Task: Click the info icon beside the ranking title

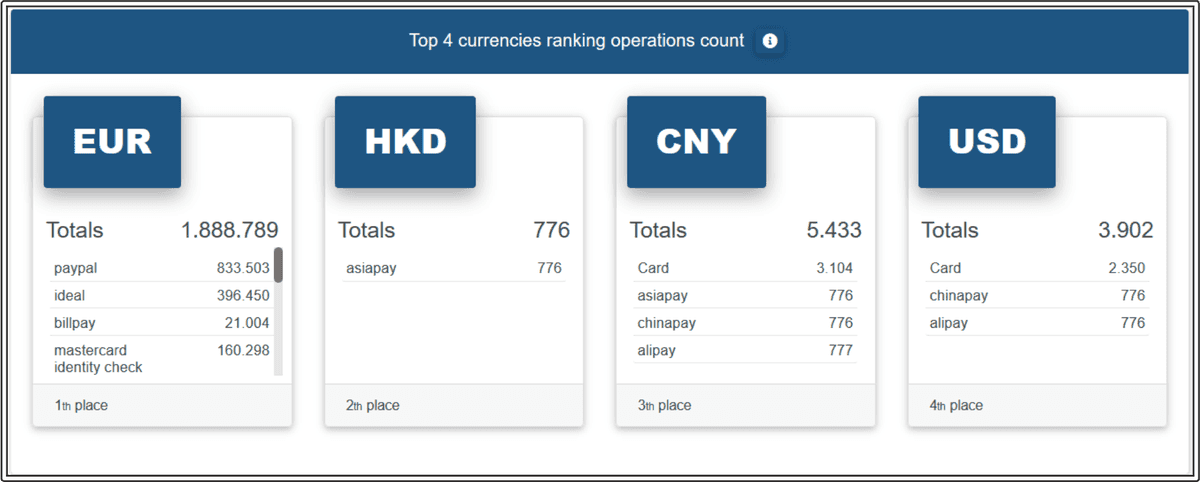Action: tap(769, 41)
